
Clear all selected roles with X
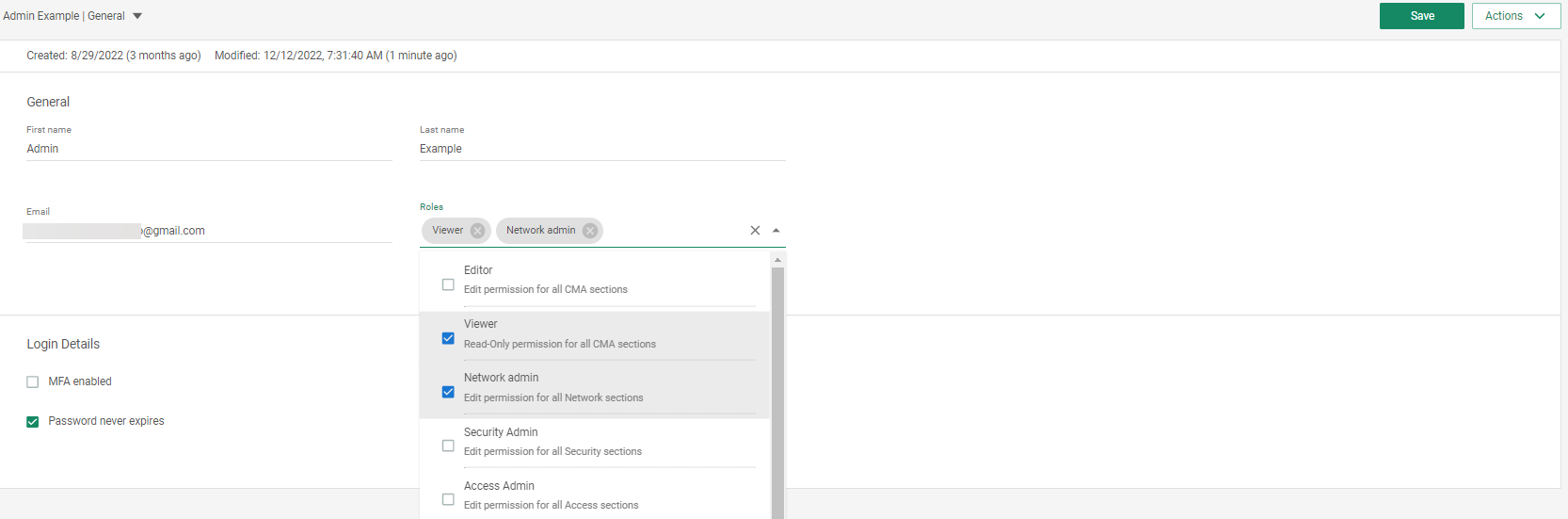click(x=755, y=231)
